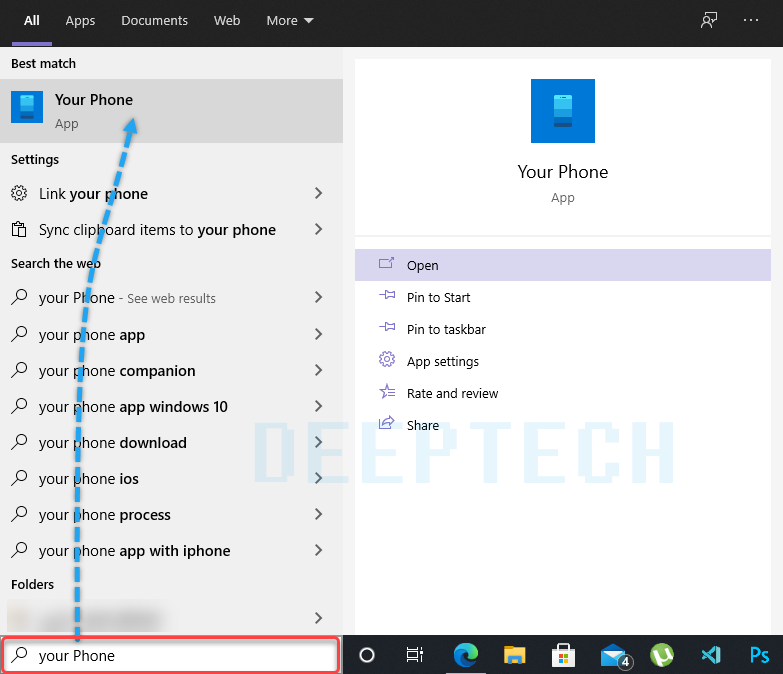Expand arrow for Sync clipboard items

click(x=319, y=229)
